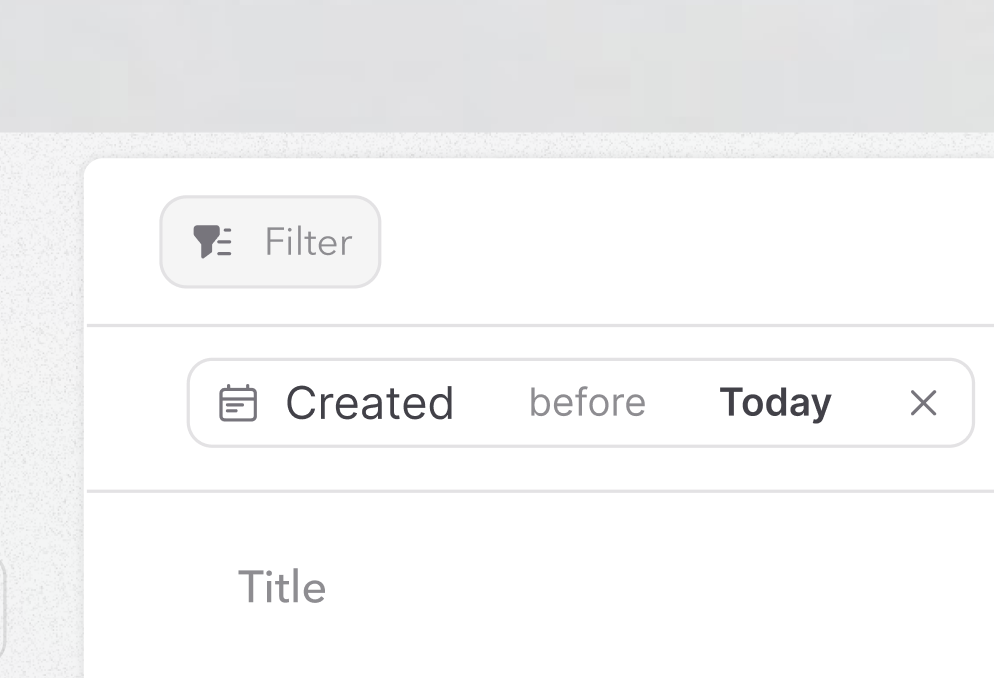994x678 pixels.
Task: Click the Title header to sort
Action: [x=283, y=587]
